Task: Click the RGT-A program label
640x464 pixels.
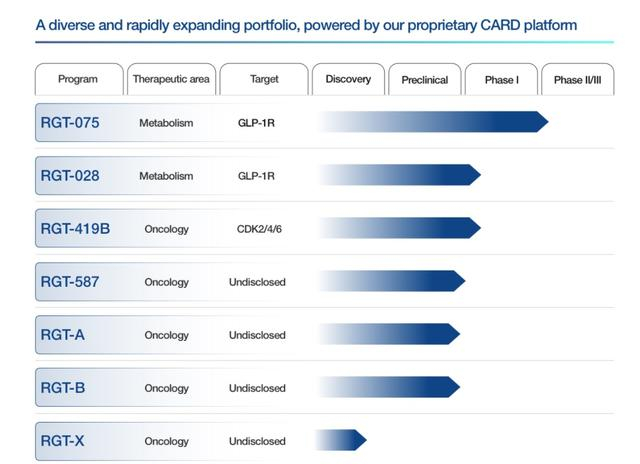Action: (x=63, y=335)
